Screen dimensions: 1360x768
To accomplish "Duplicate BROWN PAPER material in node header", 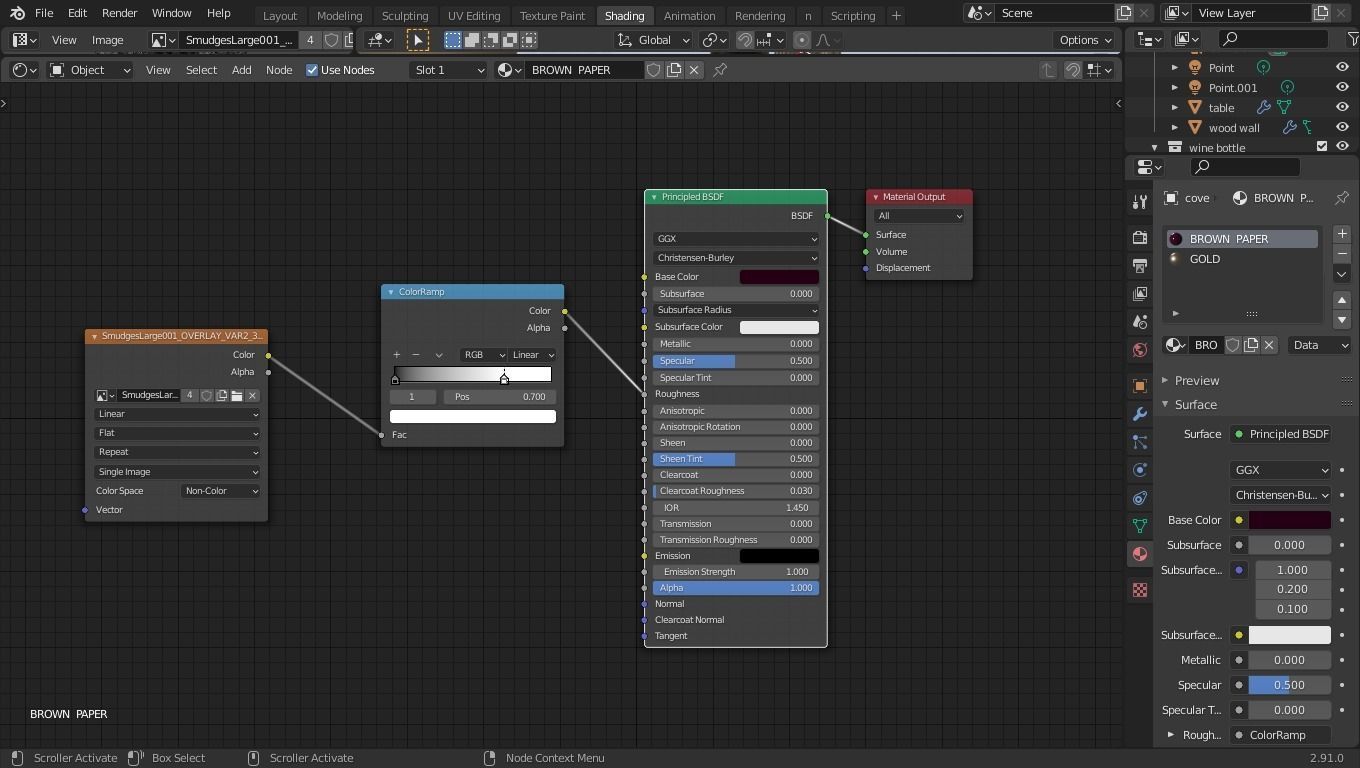I will click(674, 70).
